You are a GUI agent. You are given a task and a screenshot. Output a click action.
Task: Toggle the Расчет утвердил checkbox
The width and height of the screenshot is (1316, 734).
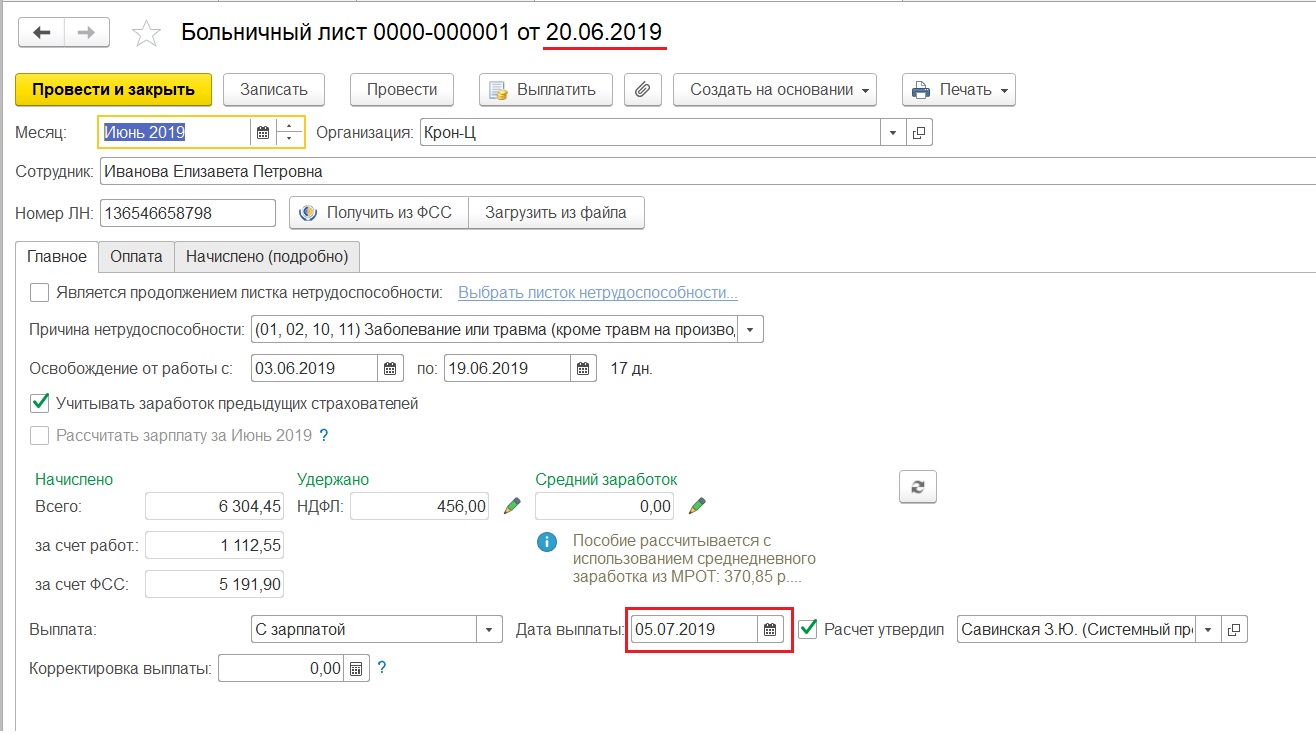pos(808,630)
